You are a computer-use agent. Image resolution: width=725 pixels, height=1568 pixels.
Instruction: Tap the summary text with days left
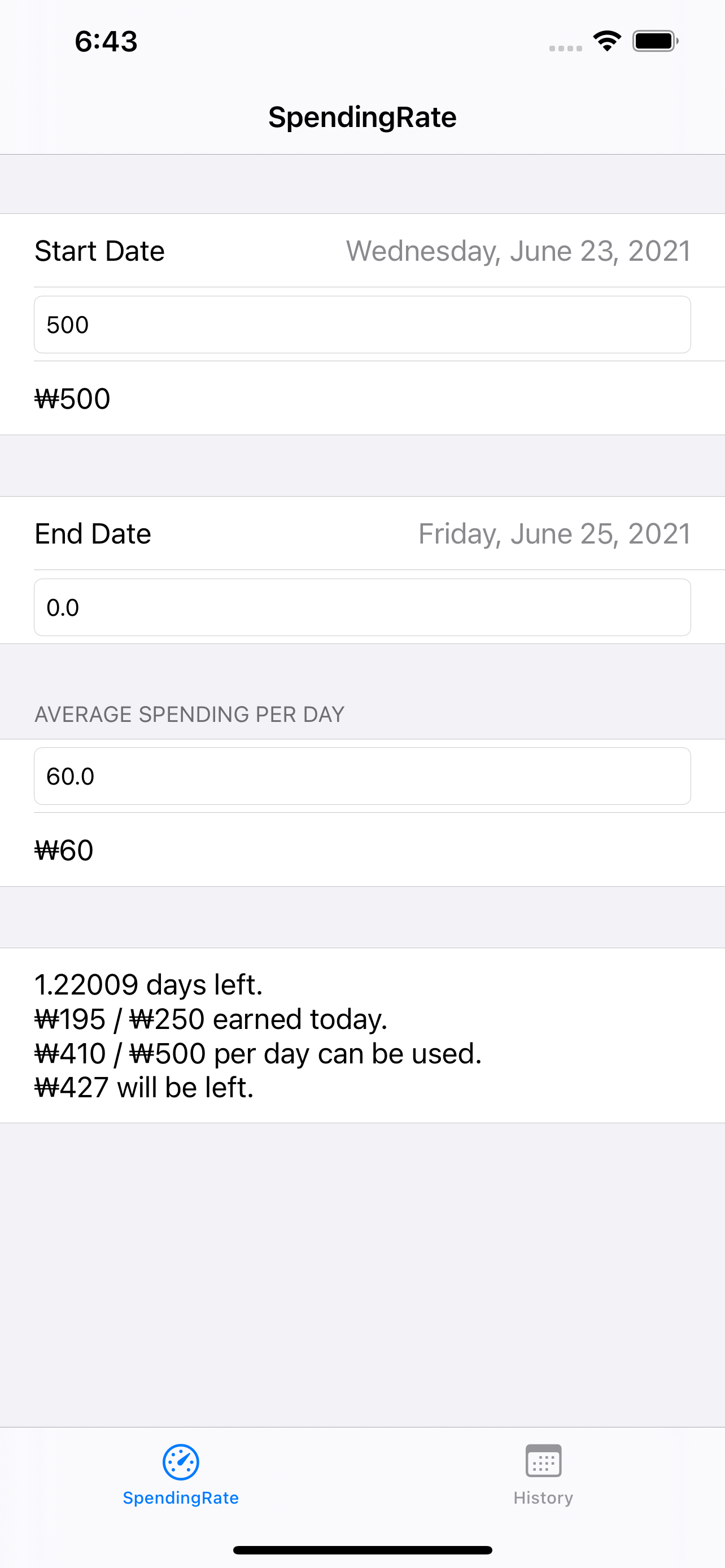point(258,1035)
